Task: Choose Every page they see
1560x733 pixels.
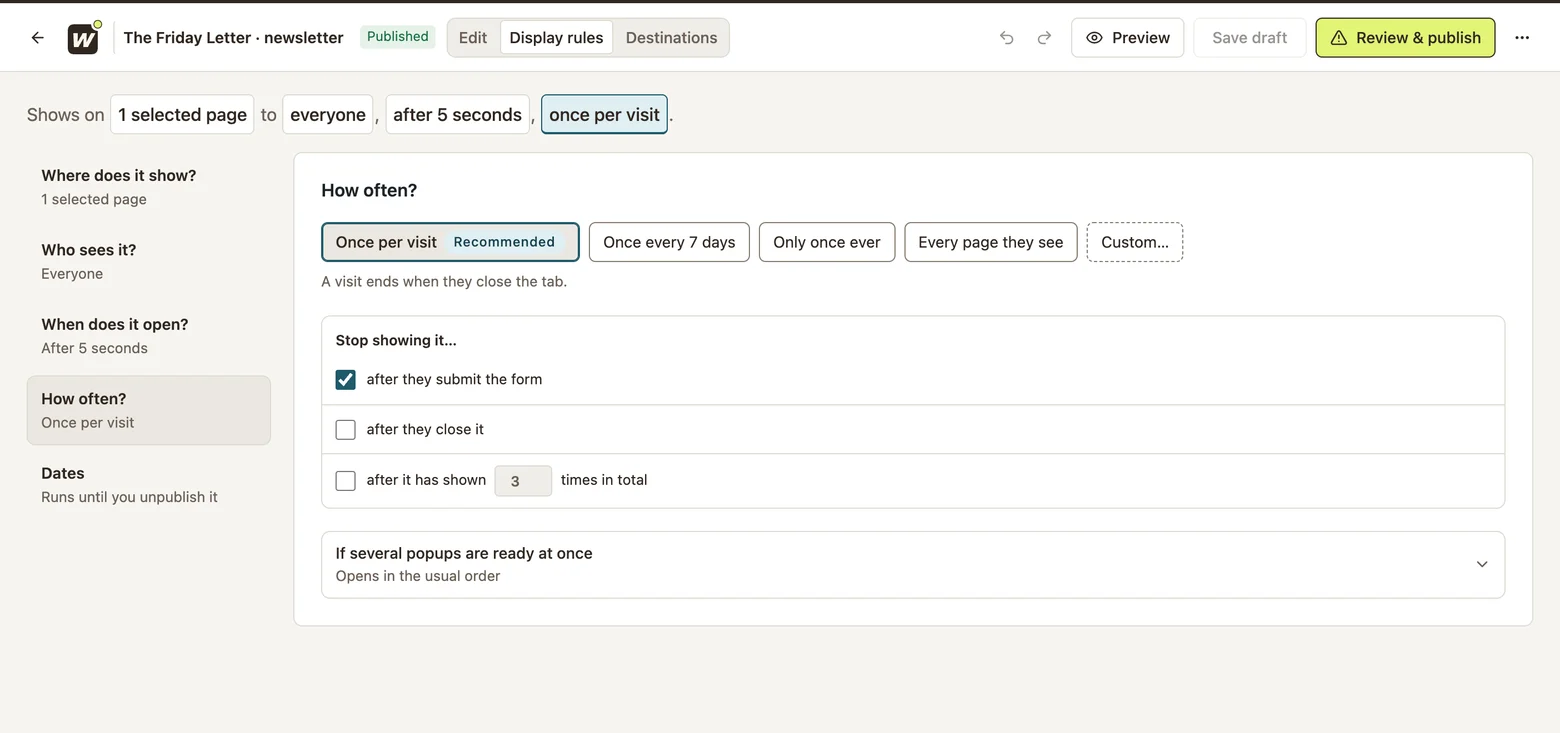Action: [991, 242]
